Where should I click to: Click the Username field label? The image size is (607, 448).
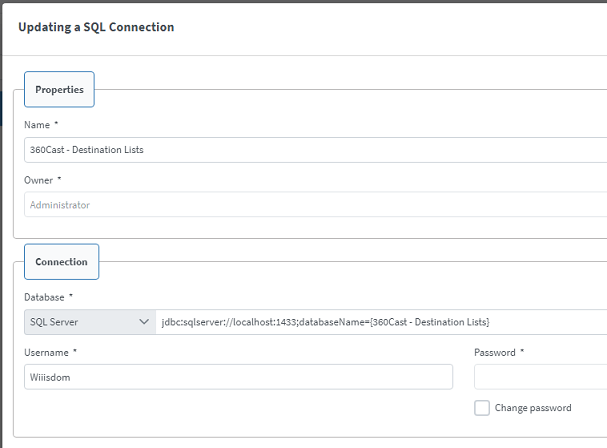tap(46, 352)
